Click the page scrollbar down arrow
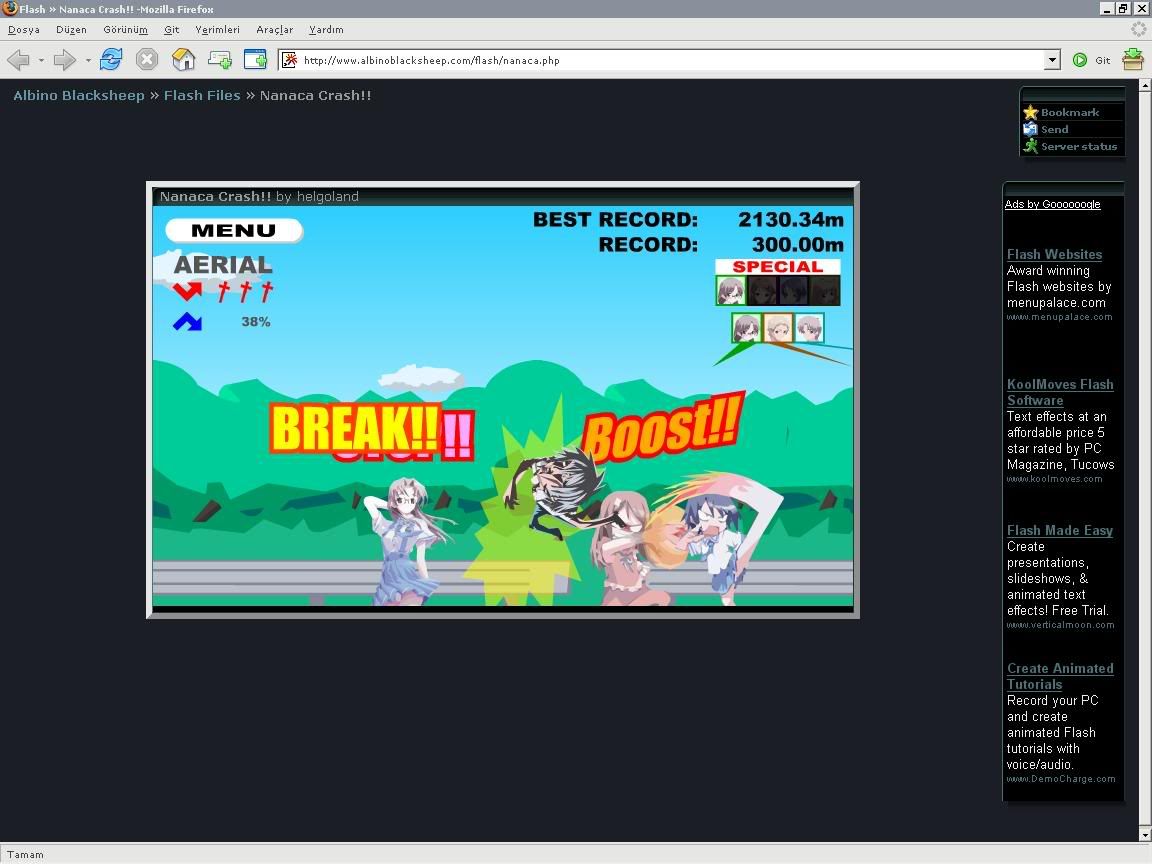1152x864 pixels. pyautogui.click(x=1145, y=835)
